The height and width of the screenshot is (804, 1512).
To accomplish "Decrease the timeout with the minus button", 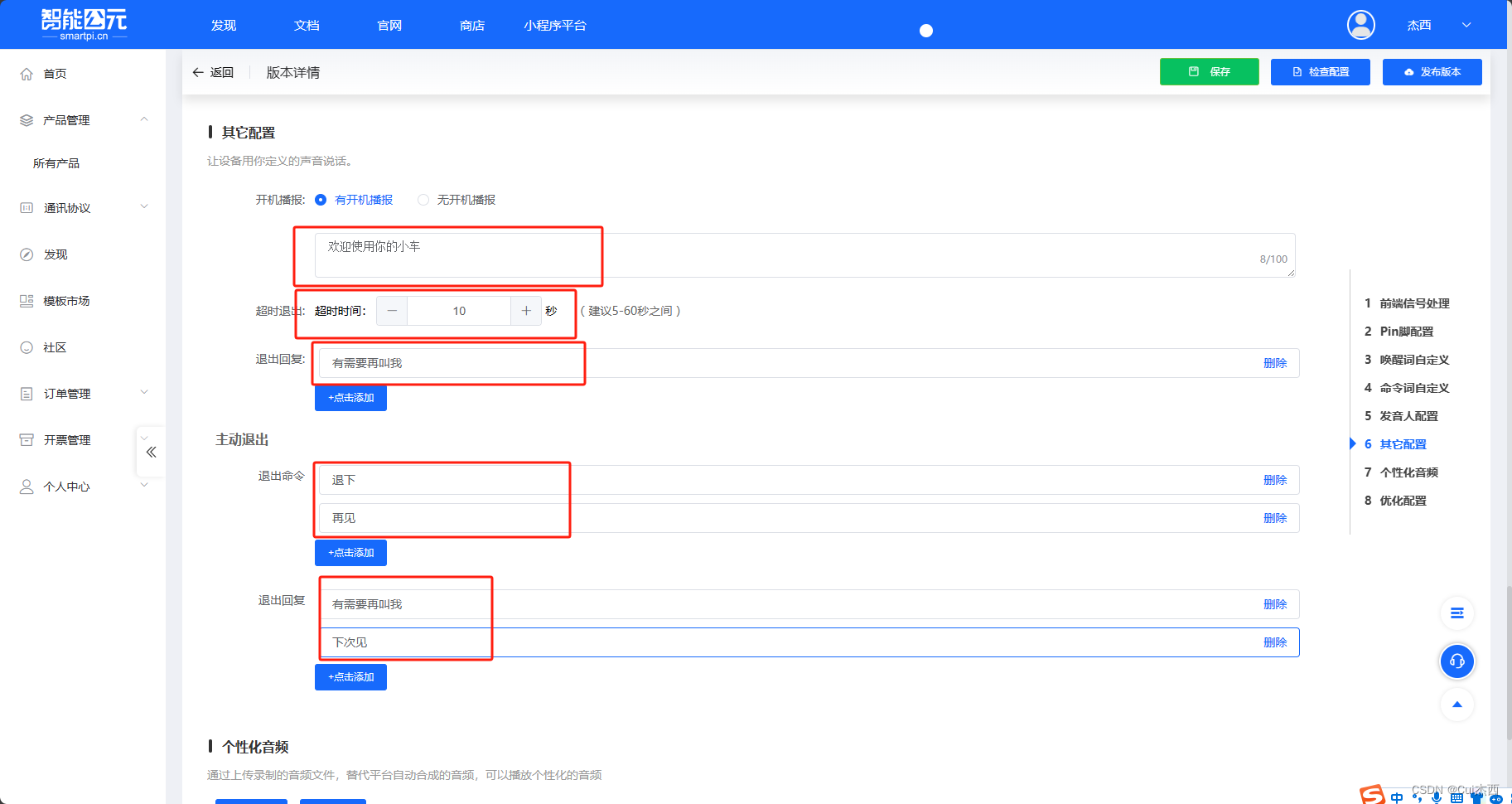I will (392, 311).
